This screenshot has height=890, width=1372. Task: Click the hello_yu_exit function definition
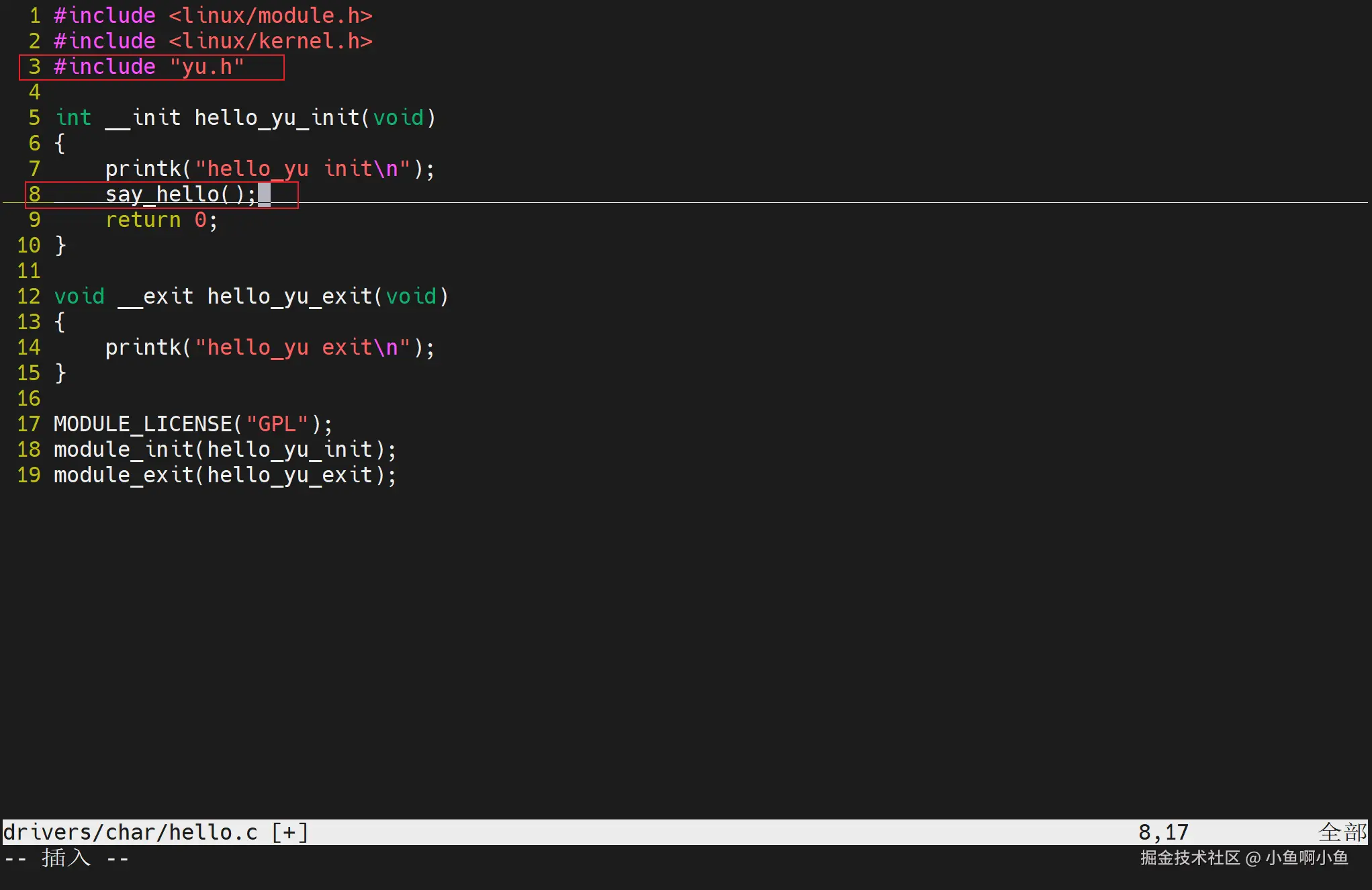coord(289,297)
